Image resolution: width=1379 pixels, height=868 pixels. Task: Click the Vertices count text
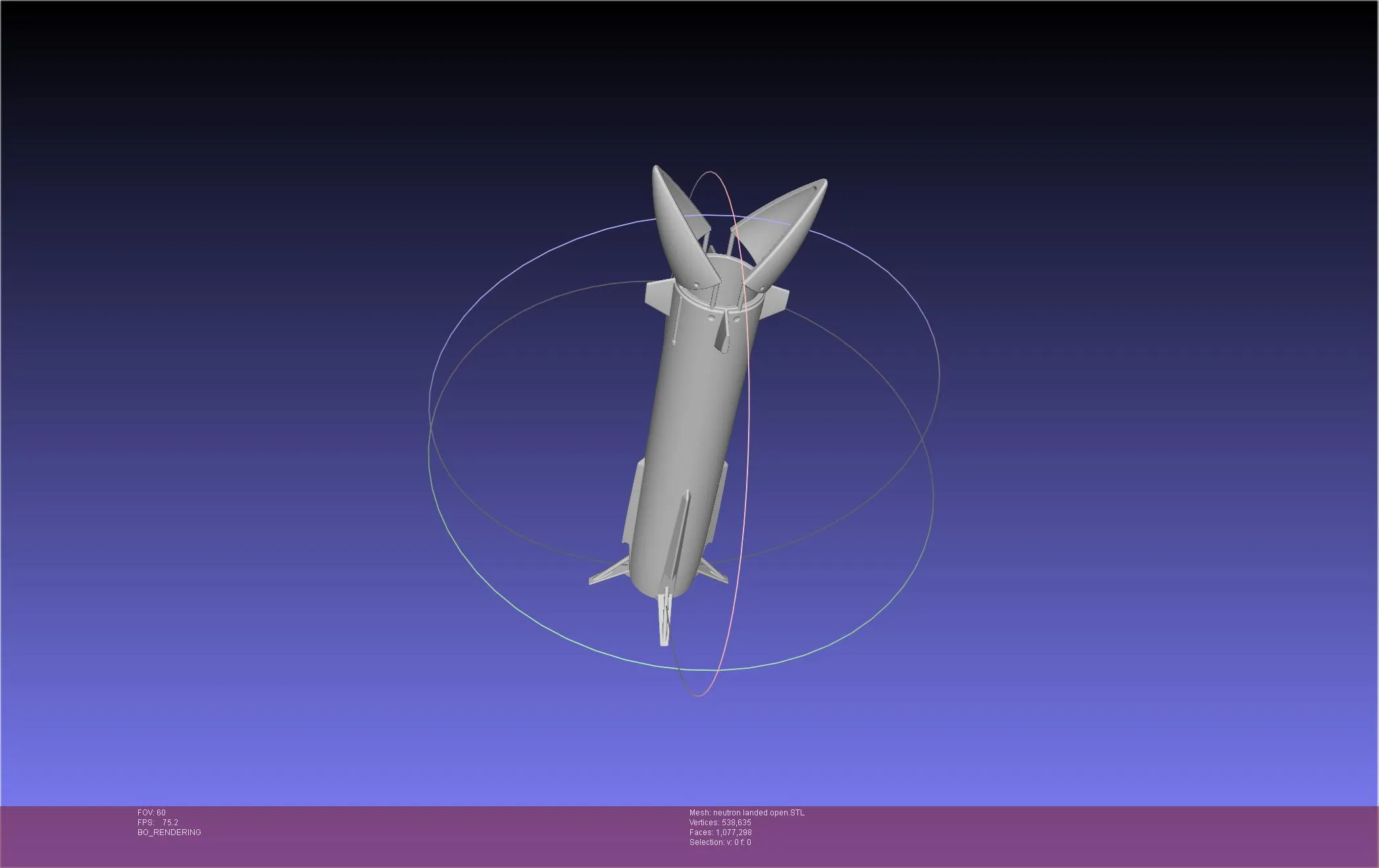coord(720,823)
